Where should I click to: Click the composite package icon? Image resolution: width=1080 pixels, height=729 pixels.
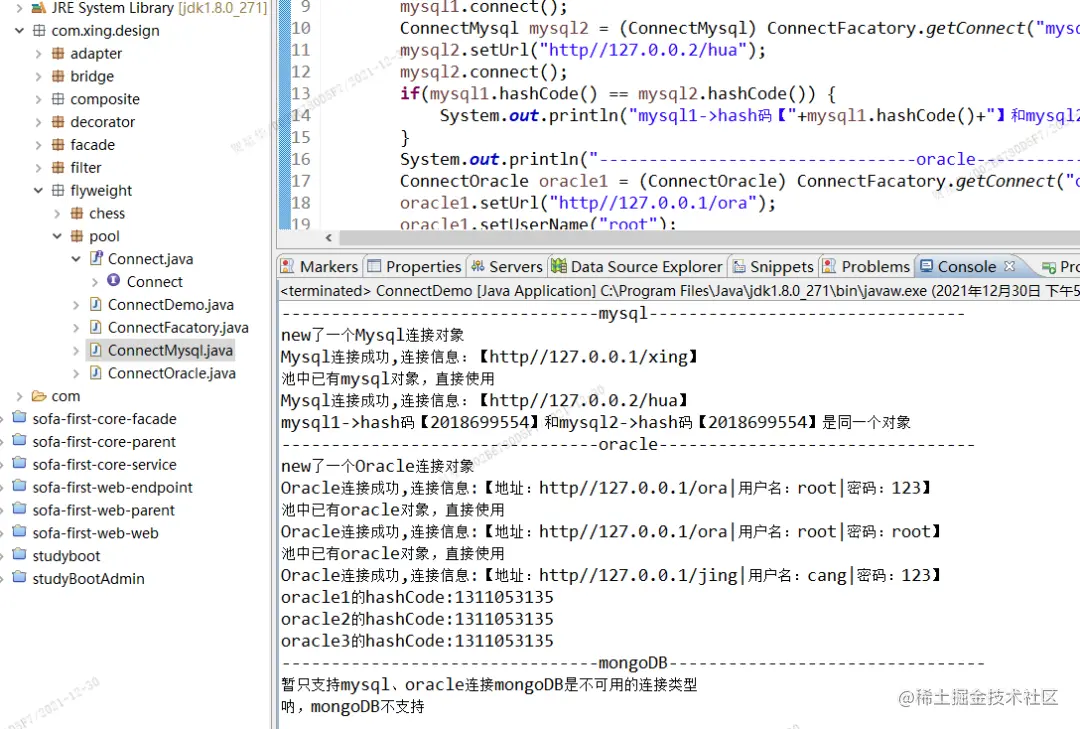point(58,99)
